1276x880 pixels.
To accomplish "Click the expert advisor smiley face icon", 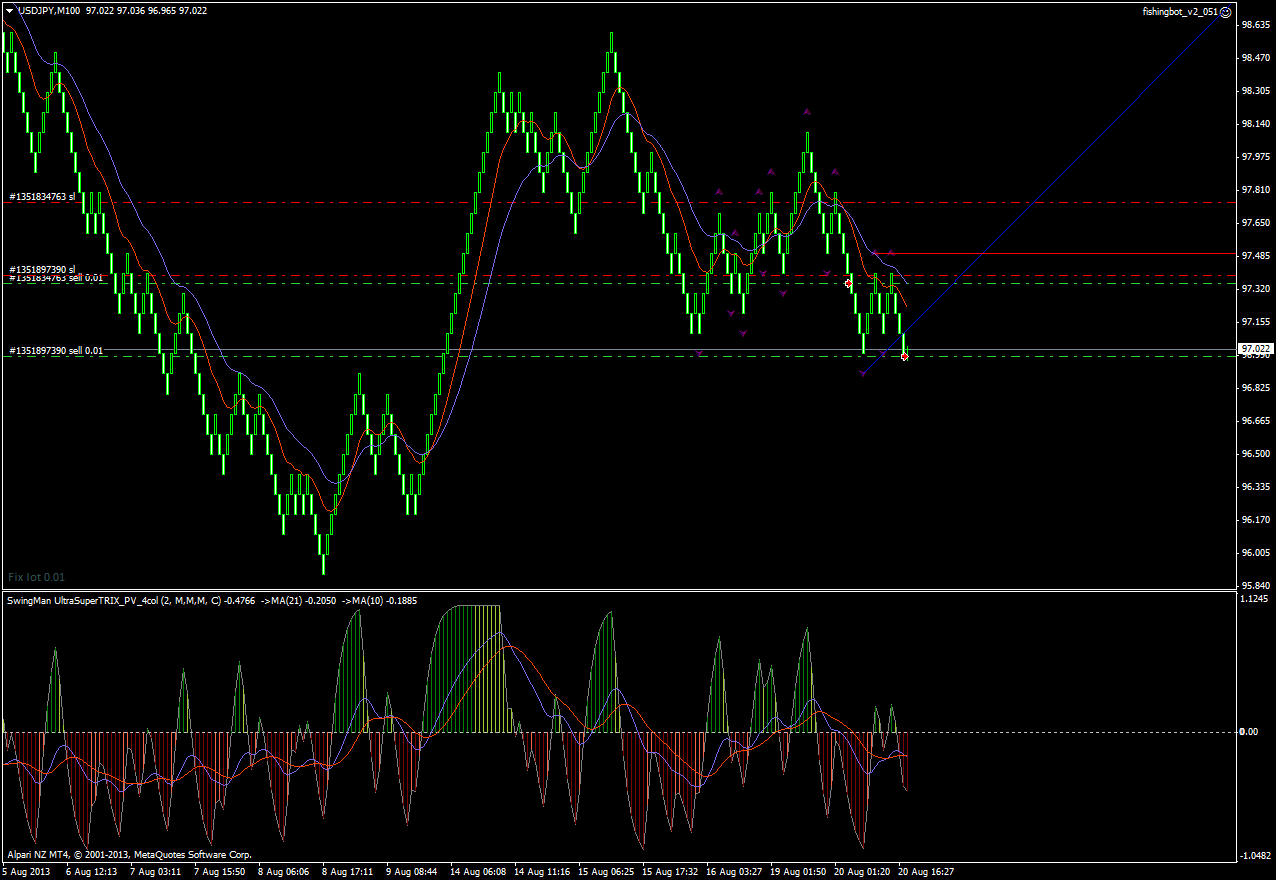I will pyautogui.click(x=1226, y=11).
